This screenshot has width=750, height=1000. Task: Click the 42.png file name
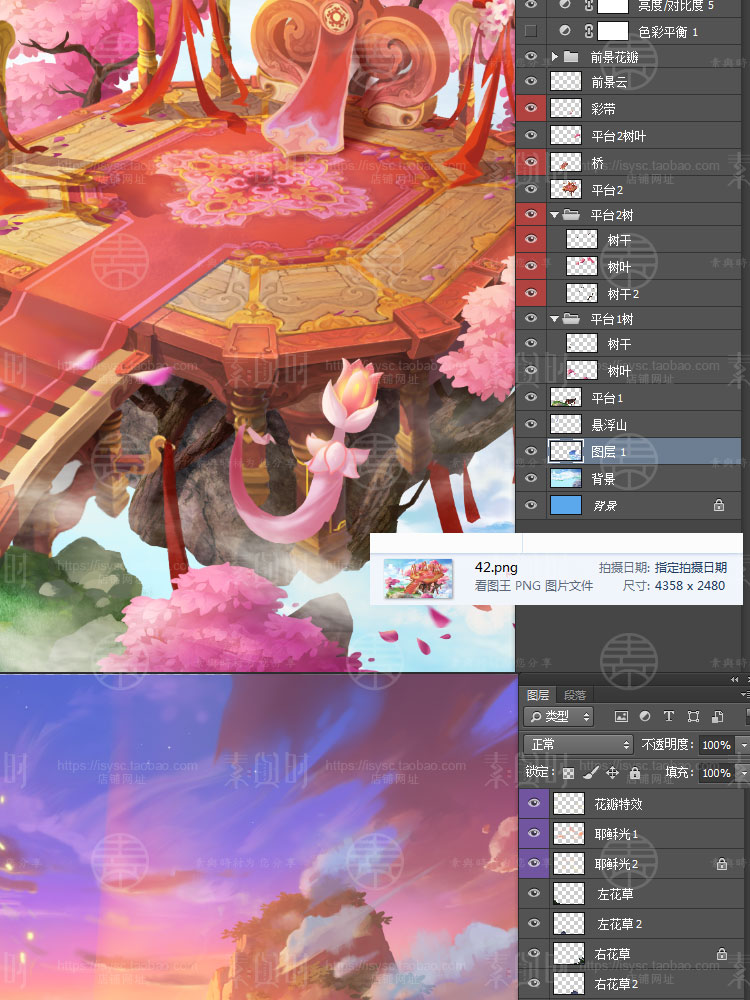[x=496, y=567]
